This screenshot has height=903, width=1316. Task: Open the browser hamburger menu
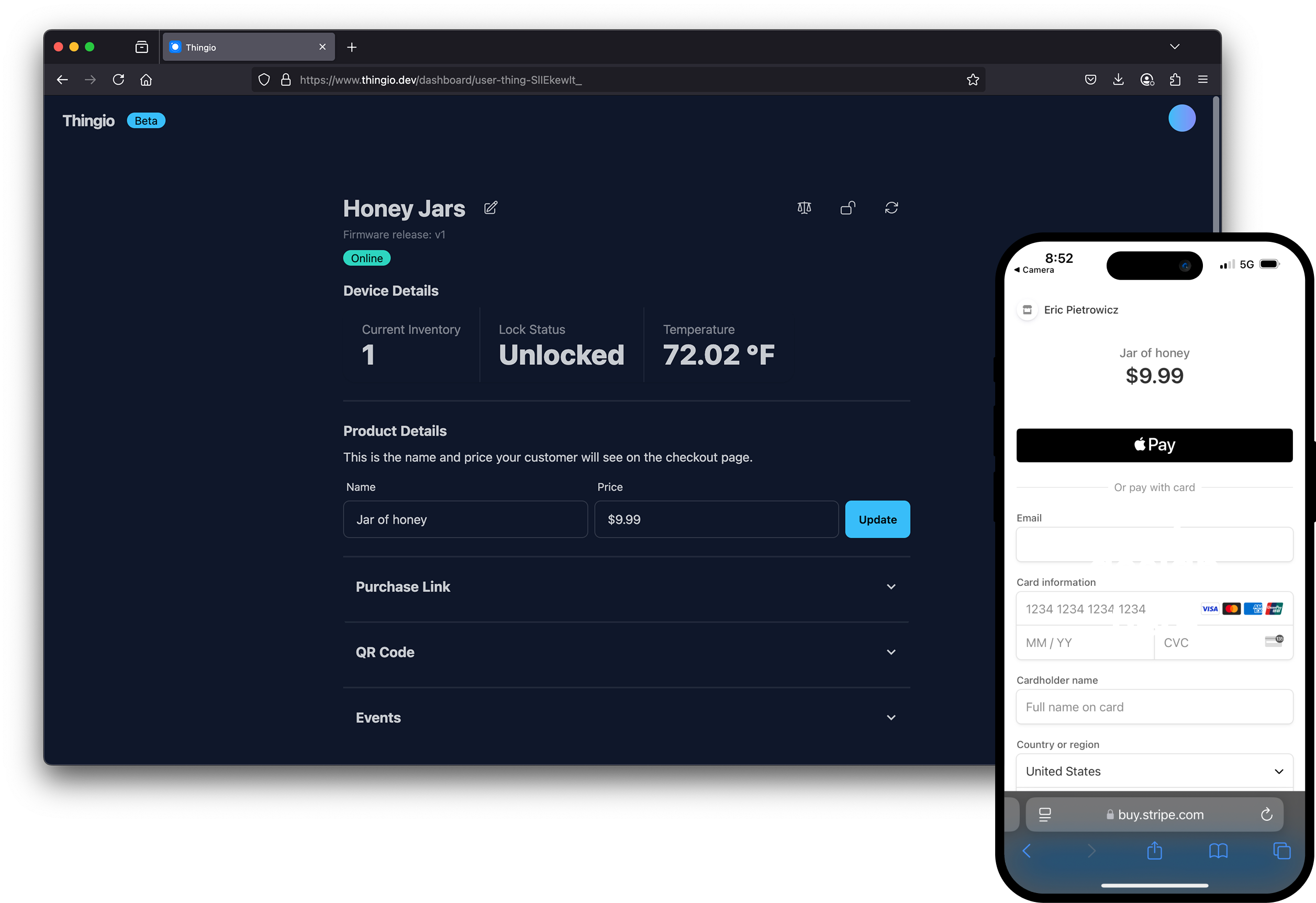click(x=1203, y=80)
